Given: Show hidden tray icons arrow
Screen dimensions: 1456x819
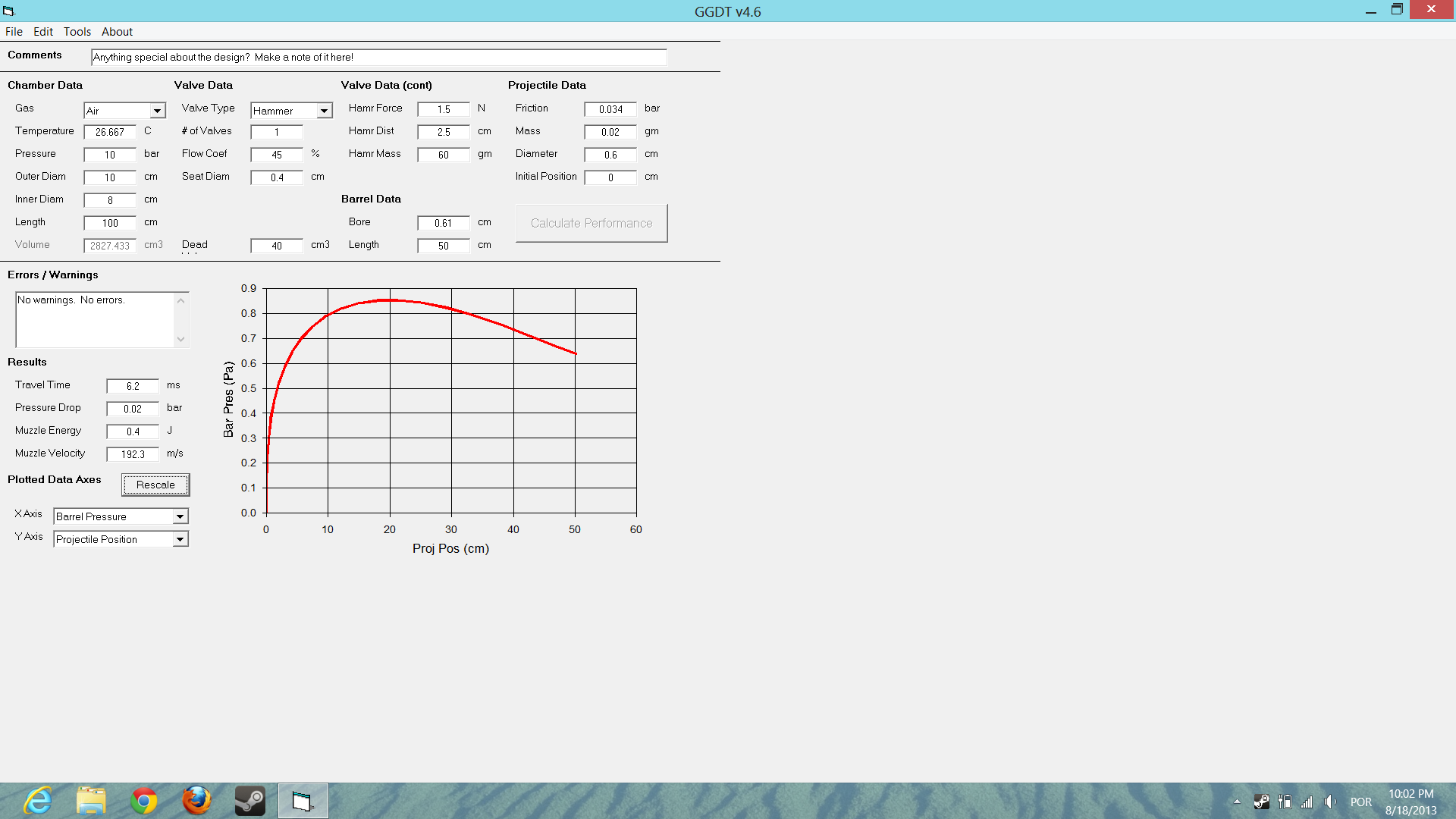Looking at the screenshot, I should pos(1237,802).
